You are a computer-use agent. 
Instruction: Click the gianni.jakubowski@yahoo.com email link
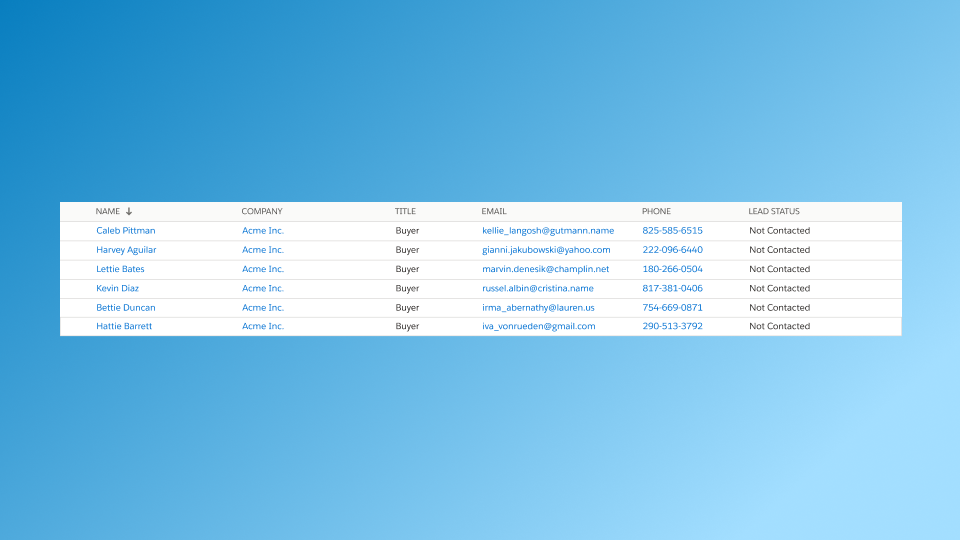pos(546,250)
